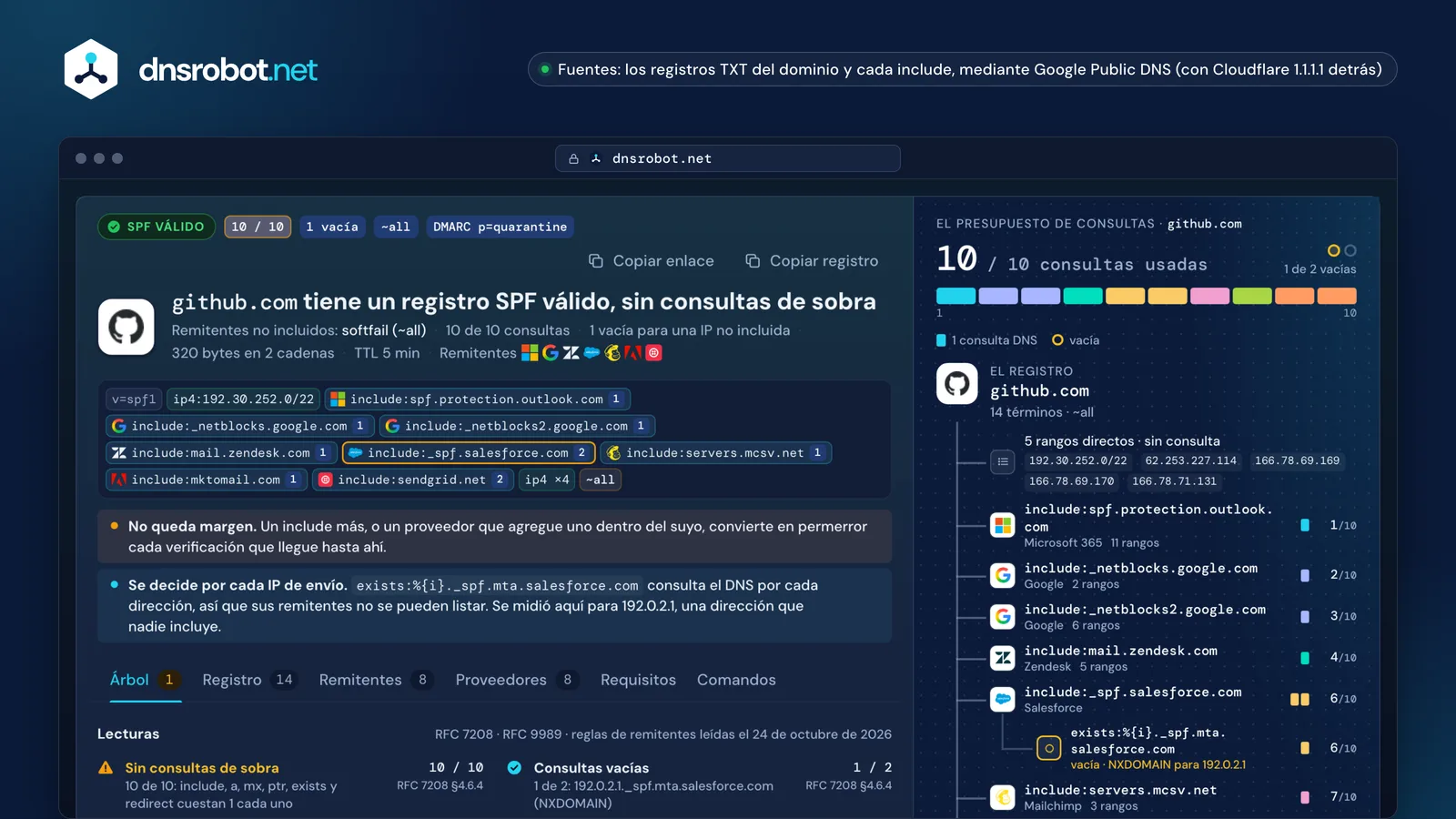
Task: Open the Árbol tab
Action: [145, 680]
